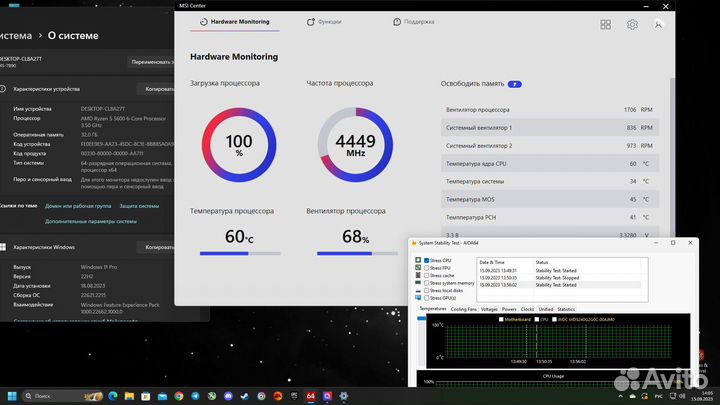Open Telegram from the taskbar

195,396
